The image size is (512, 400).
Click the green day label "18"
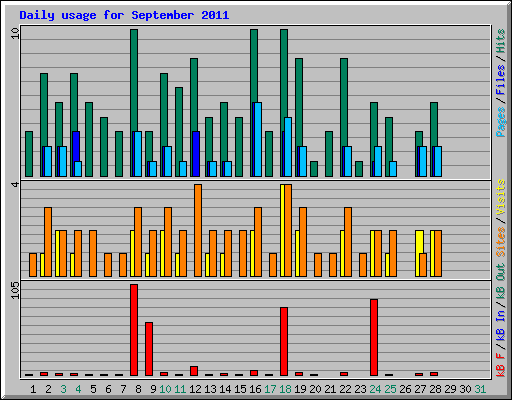(x=285, y=389)
